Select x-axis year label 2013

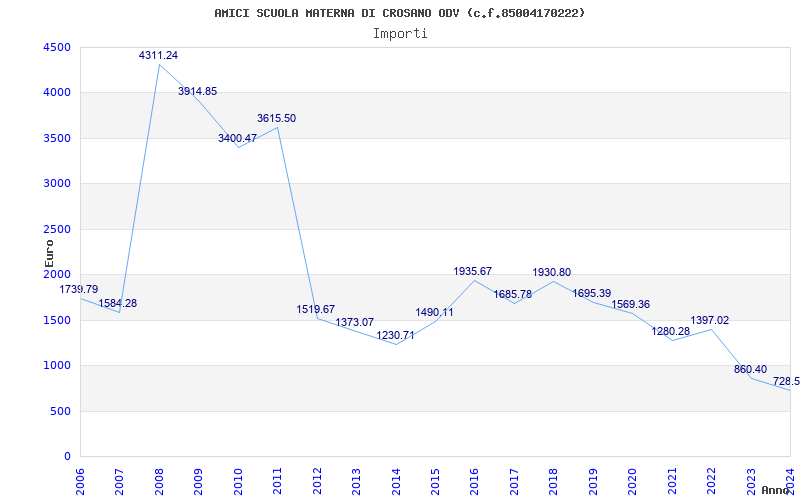click(356, 481)
